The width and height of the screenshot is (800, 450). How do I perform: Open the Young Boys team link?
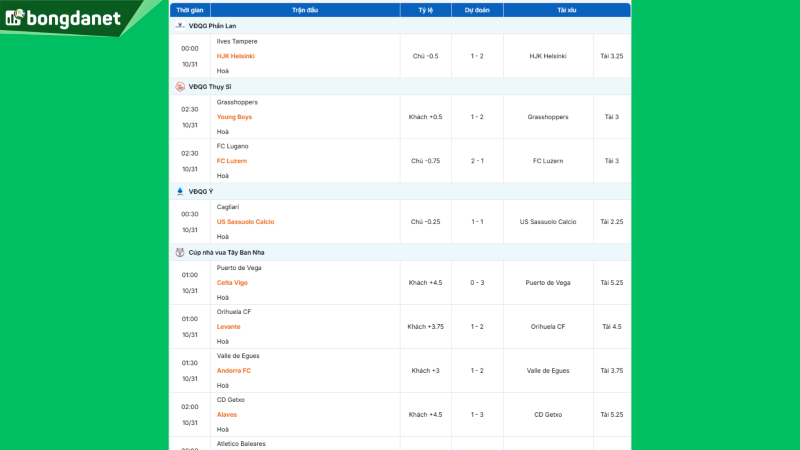tap(234, 117)
